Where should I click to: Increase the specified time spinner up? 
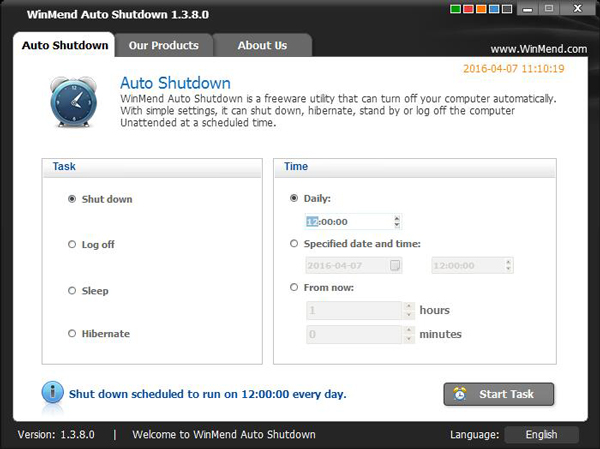(508, 262)
